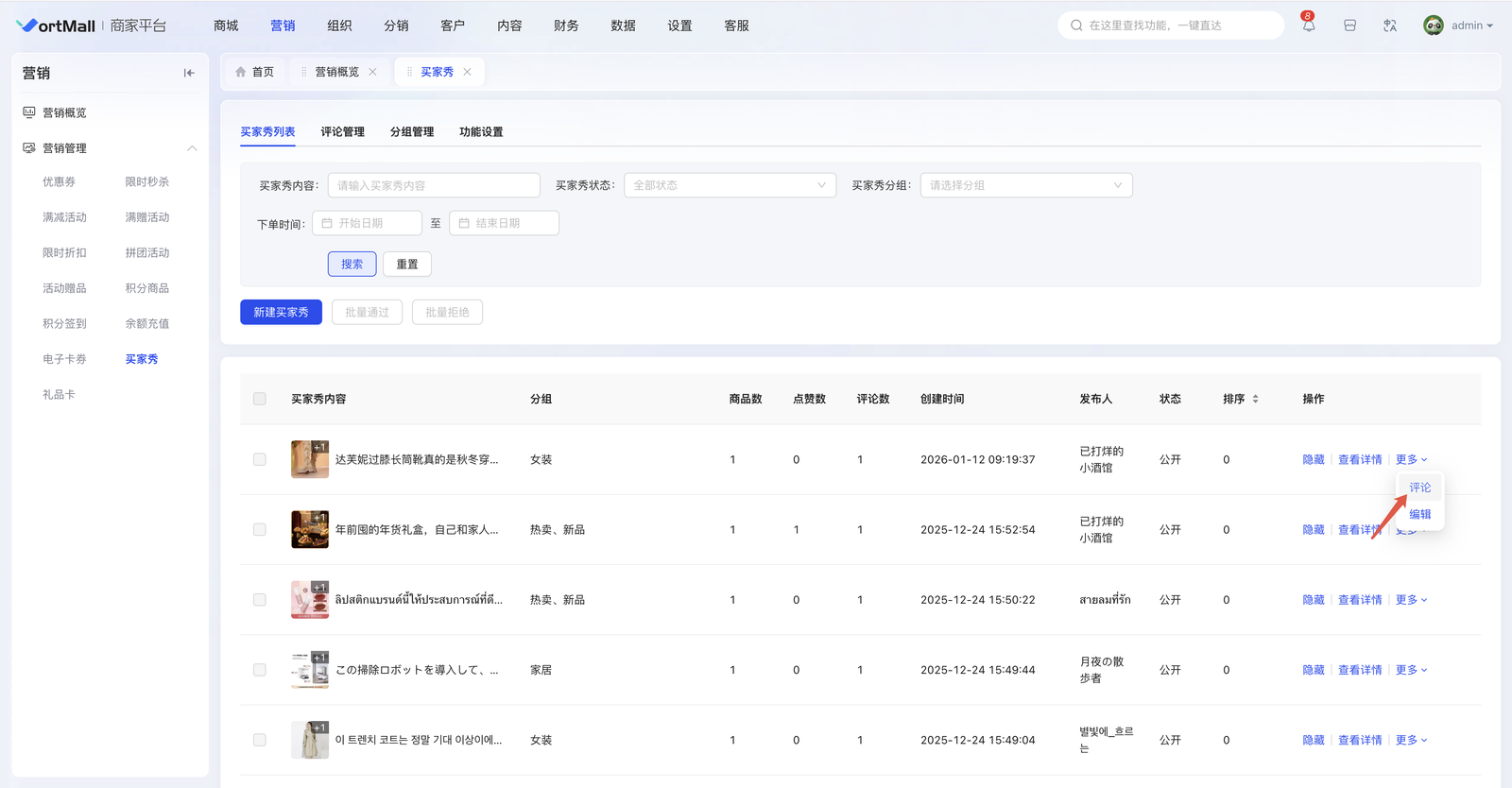Click the 重置 button
This screenshot has height=788, width=1512.
point(407,265)
